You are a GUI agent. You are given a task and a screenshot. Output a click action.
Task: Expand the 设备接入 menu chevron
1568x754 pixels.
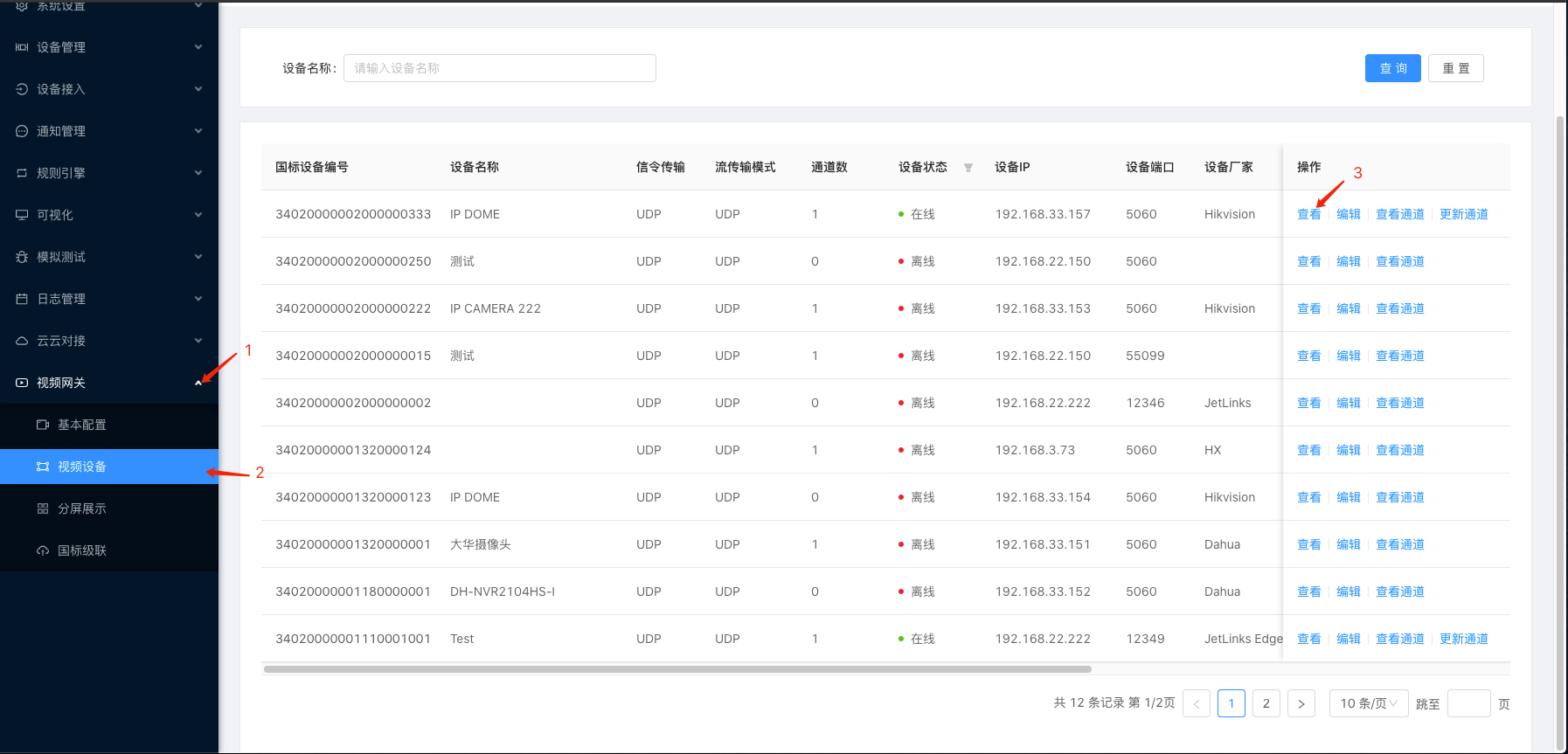(x=198, y=89)
